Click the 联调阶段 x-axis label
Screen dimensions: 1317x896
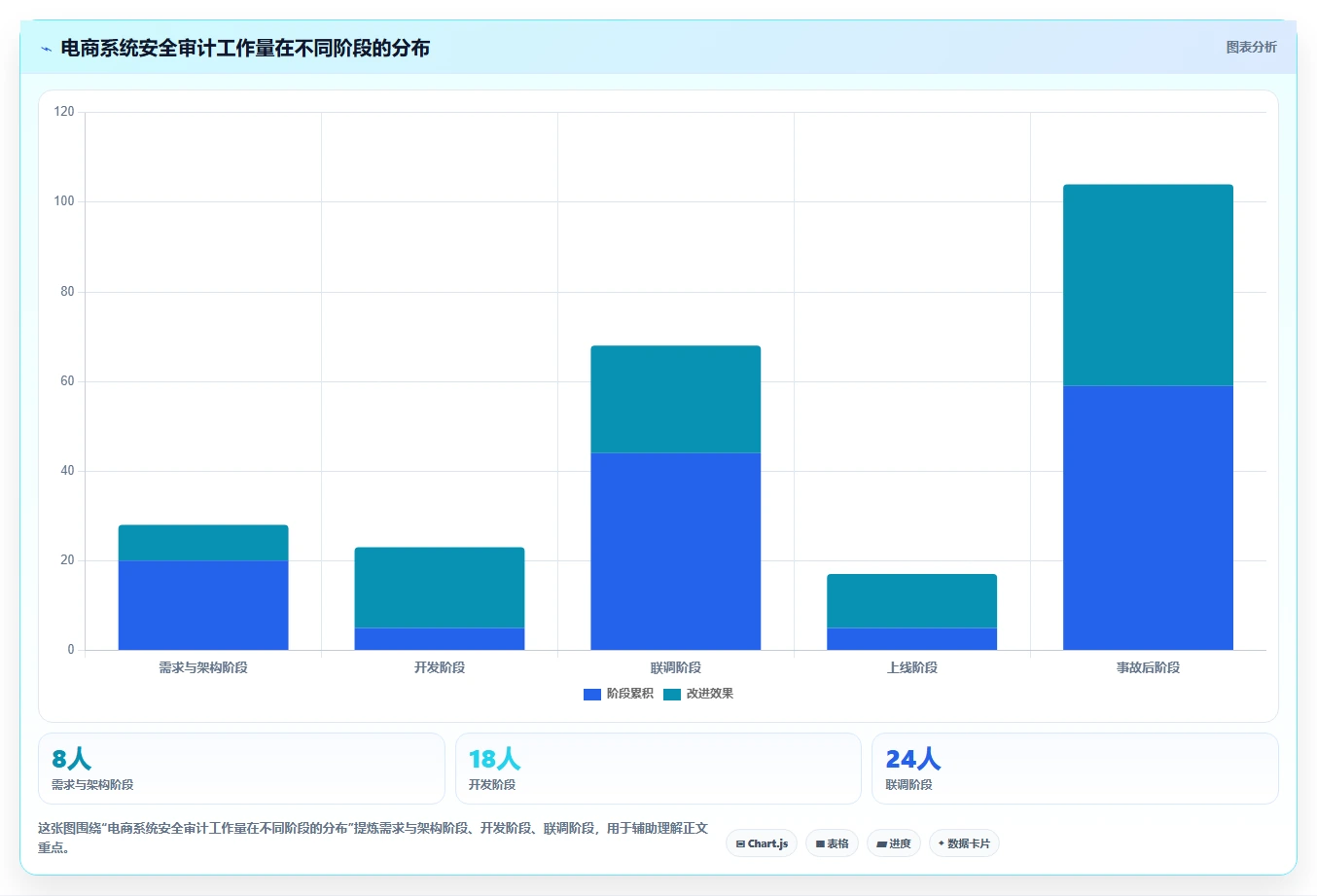tap(676, 667)
